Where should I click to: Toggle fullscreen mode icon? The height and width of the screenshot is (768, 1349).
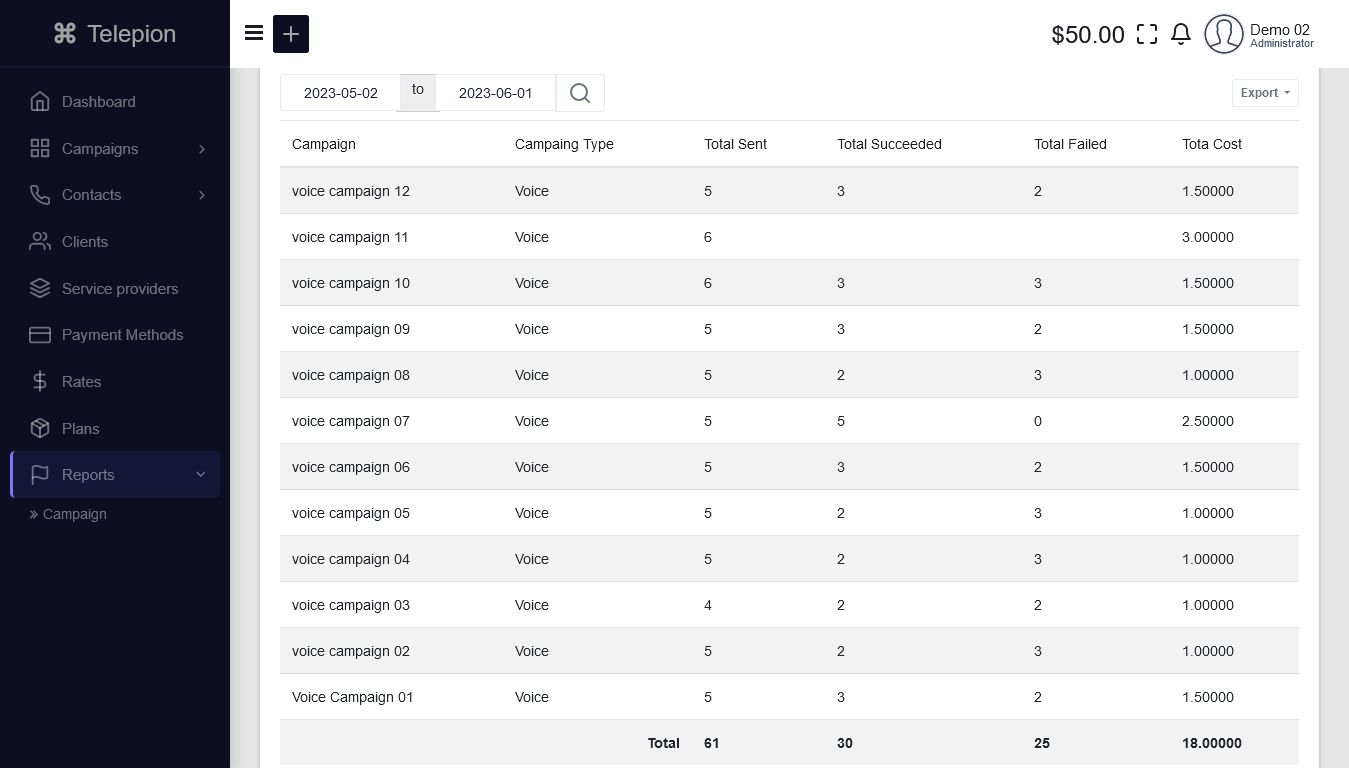click(1147, 34)
